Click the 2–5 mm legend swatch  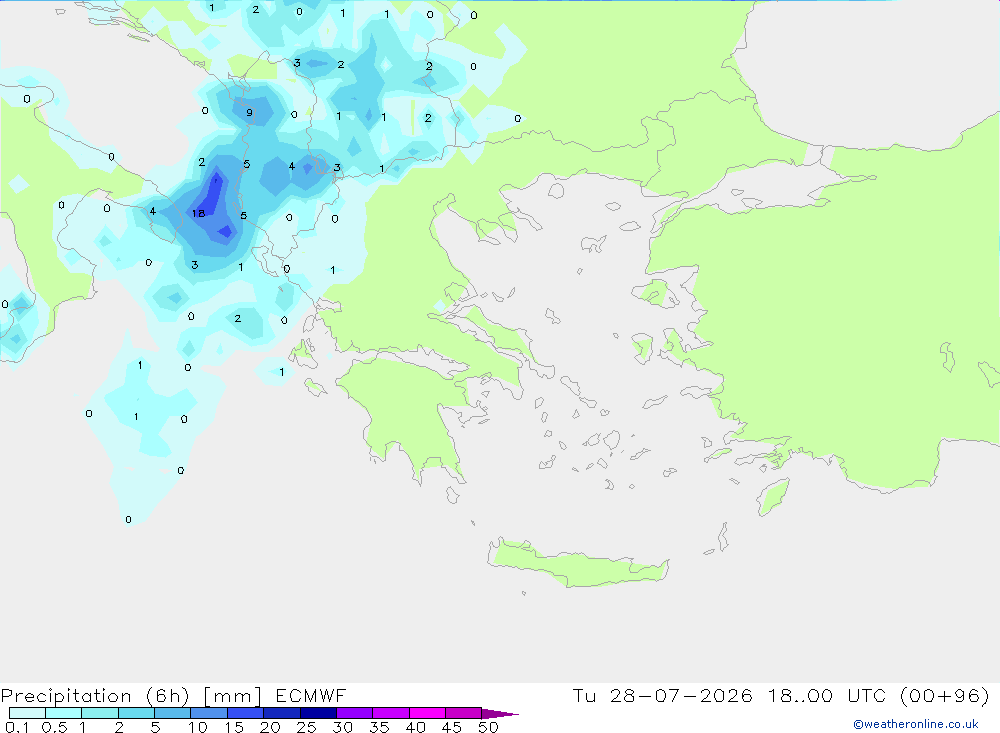[x=136, y=713]
